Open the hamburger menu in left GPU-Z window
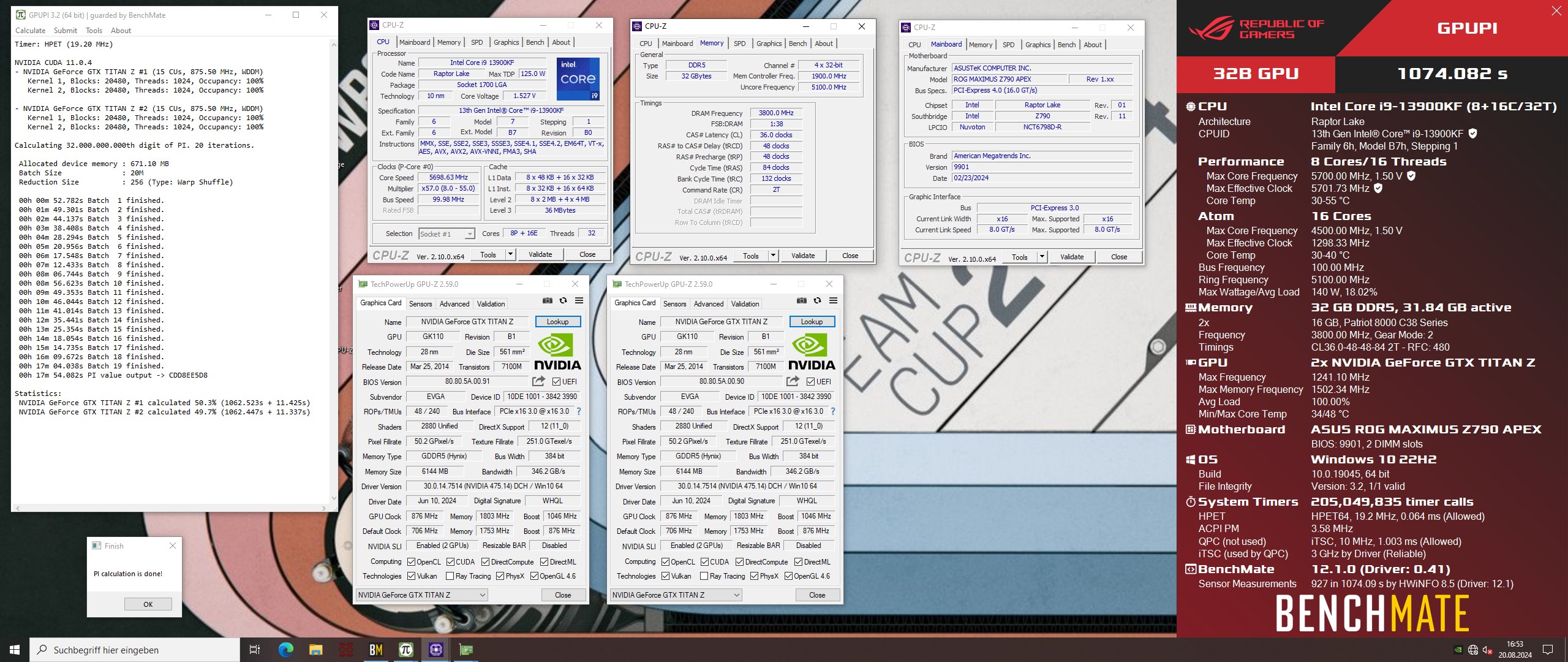The height and width of the screenshot is (662, 1568). coord(579,300)
